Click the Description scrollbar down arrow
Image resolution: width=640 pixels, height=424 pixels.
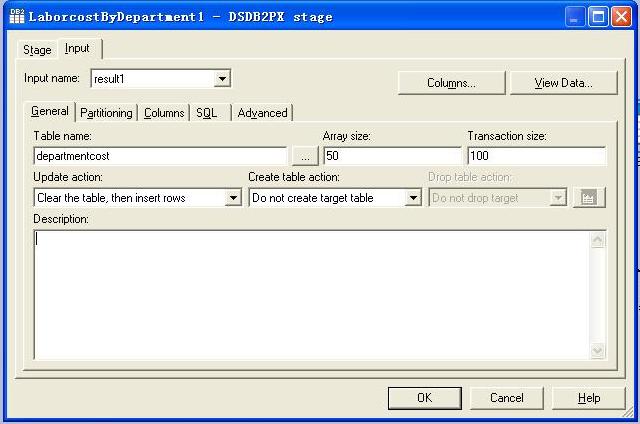597,351
